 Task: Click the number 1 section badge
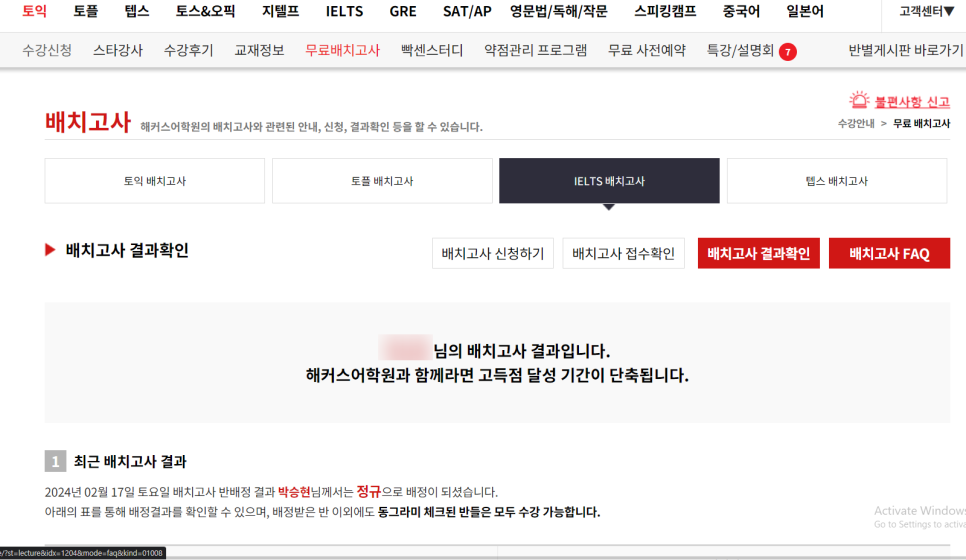pos(55,461)
